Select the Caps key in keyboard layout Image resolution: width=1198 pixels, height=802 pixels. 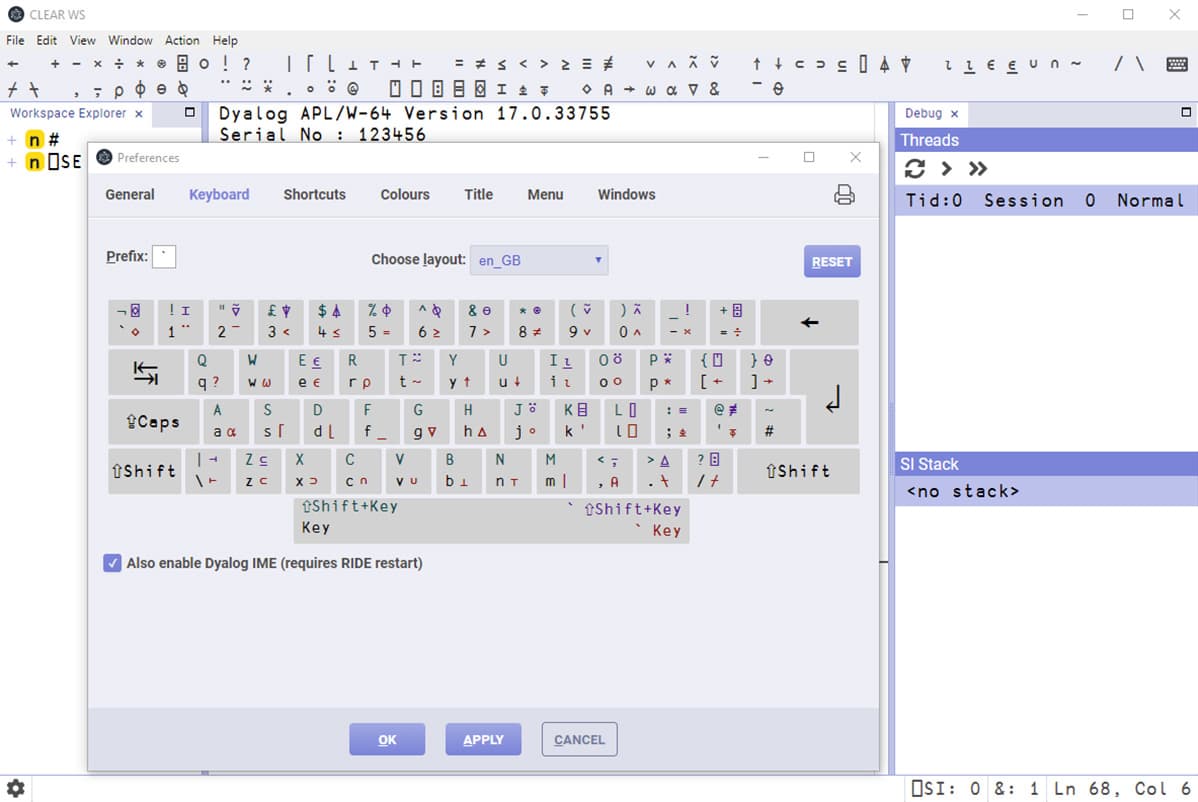point(153,421)
